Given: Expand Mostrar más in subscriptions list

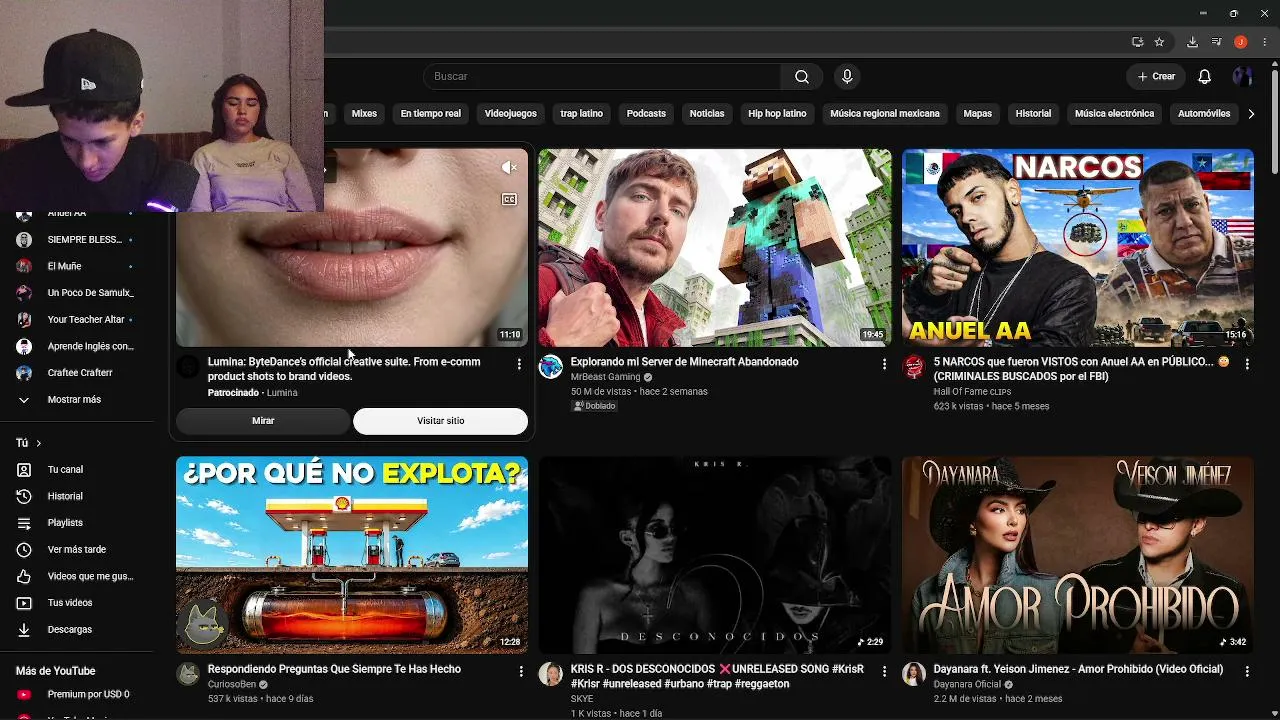Looking at the screenshot, I should click(x=76, y=400).
